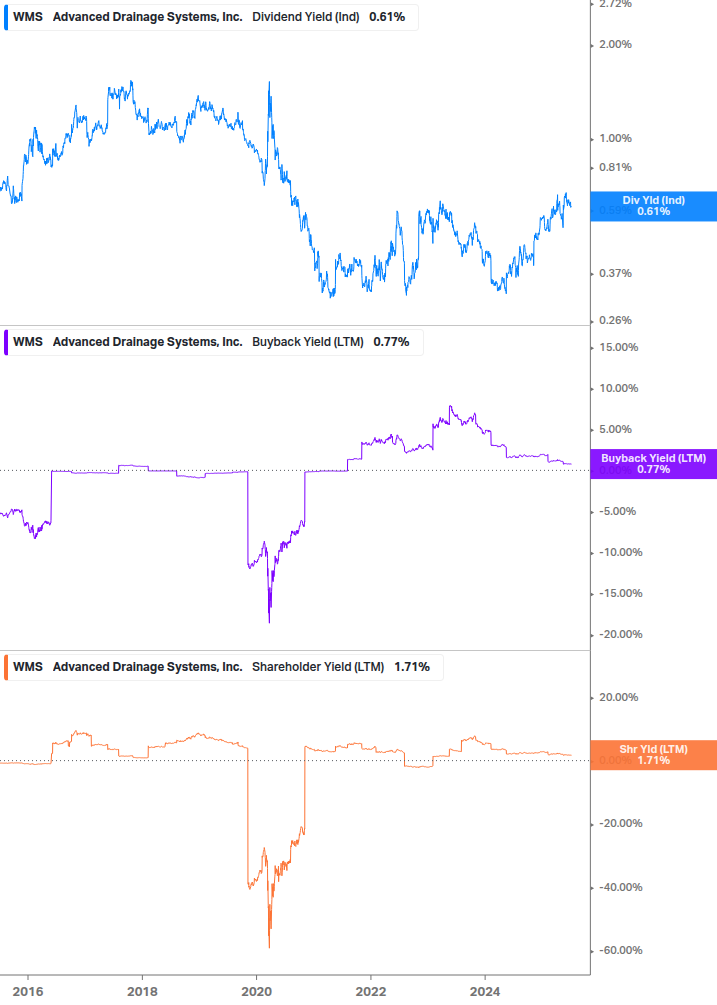Click the Dividend Yield (Ind) legend label
Screen dimensions: 717x1005
306,17
